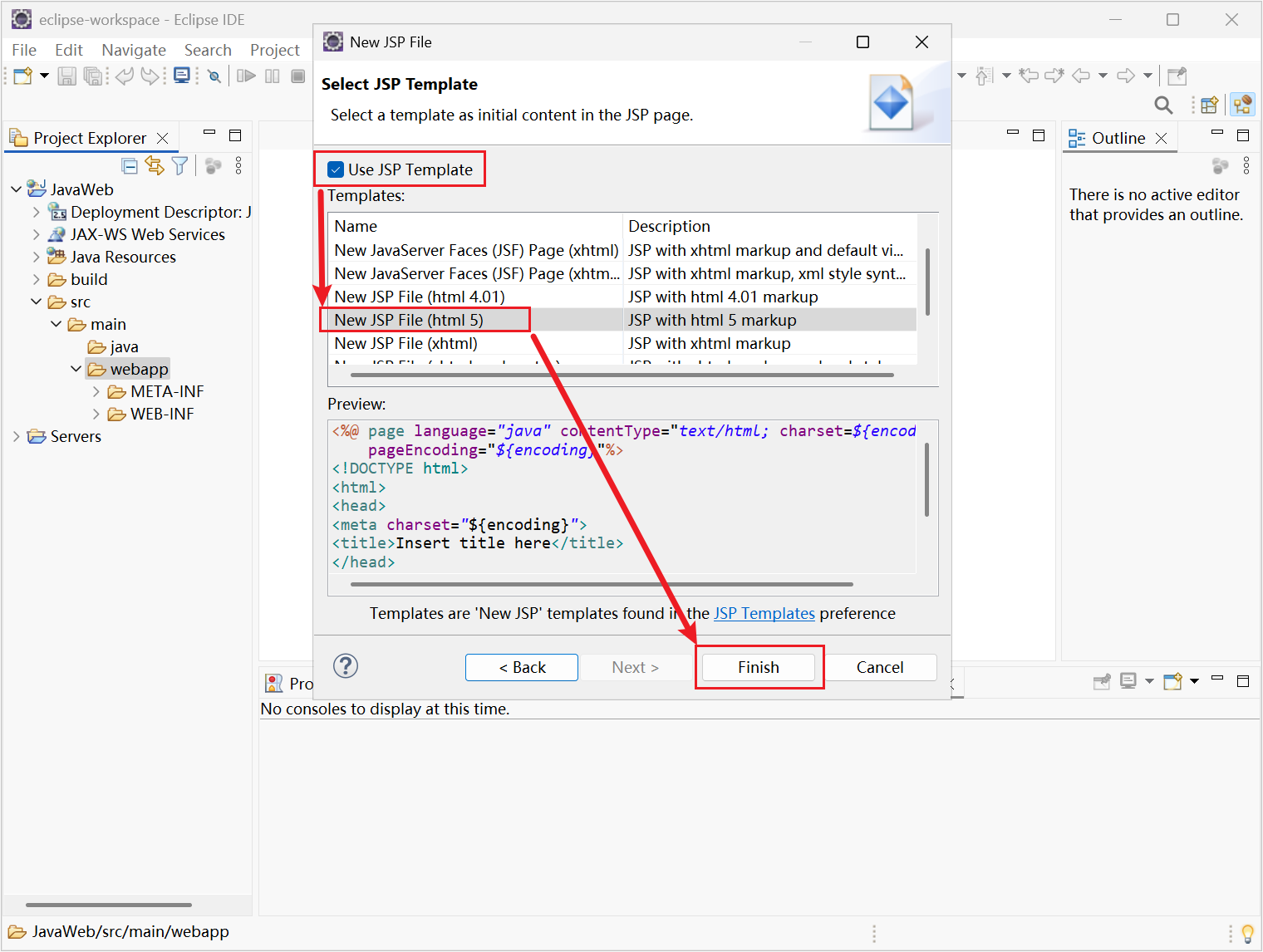Open Outline view menu dots
Image resolution: width=1263 pixels, height=952 pixels.
(1246, 166)
